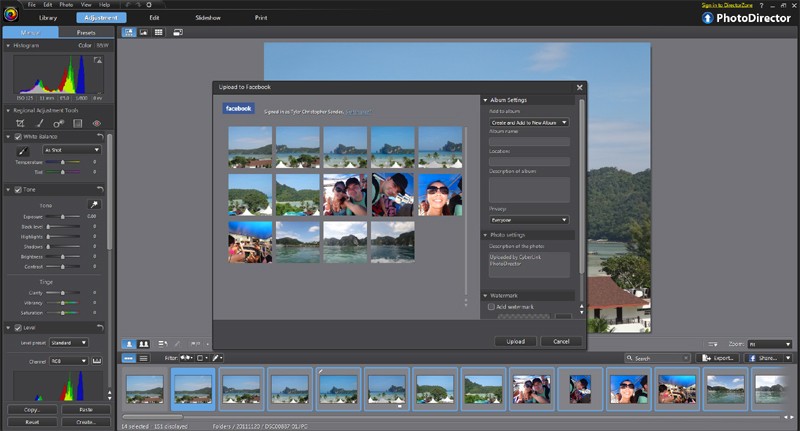Show two-photo compare persons icon
The height and width of the screenshot is (431, 800).
(x=144, y=344)
